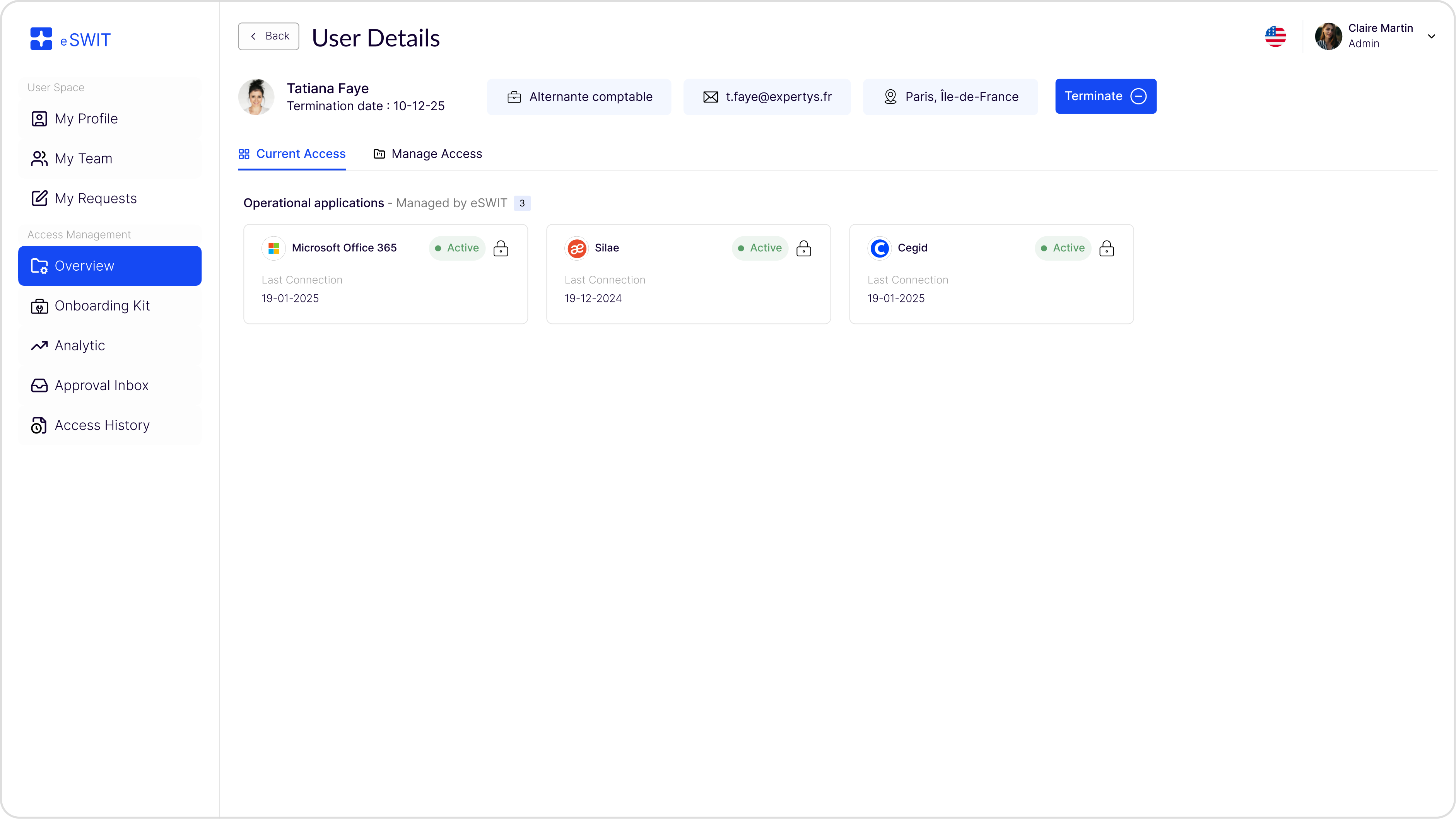Open Access History in sidebar
The image size is (1456, 819).
click(x=102, y=425)
